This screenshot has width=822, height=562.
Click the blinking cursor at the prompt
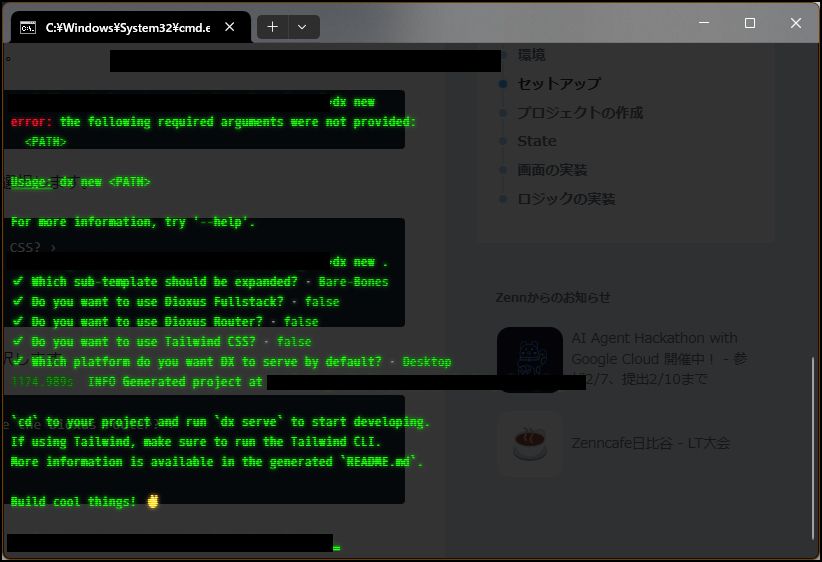coord(337,548)
